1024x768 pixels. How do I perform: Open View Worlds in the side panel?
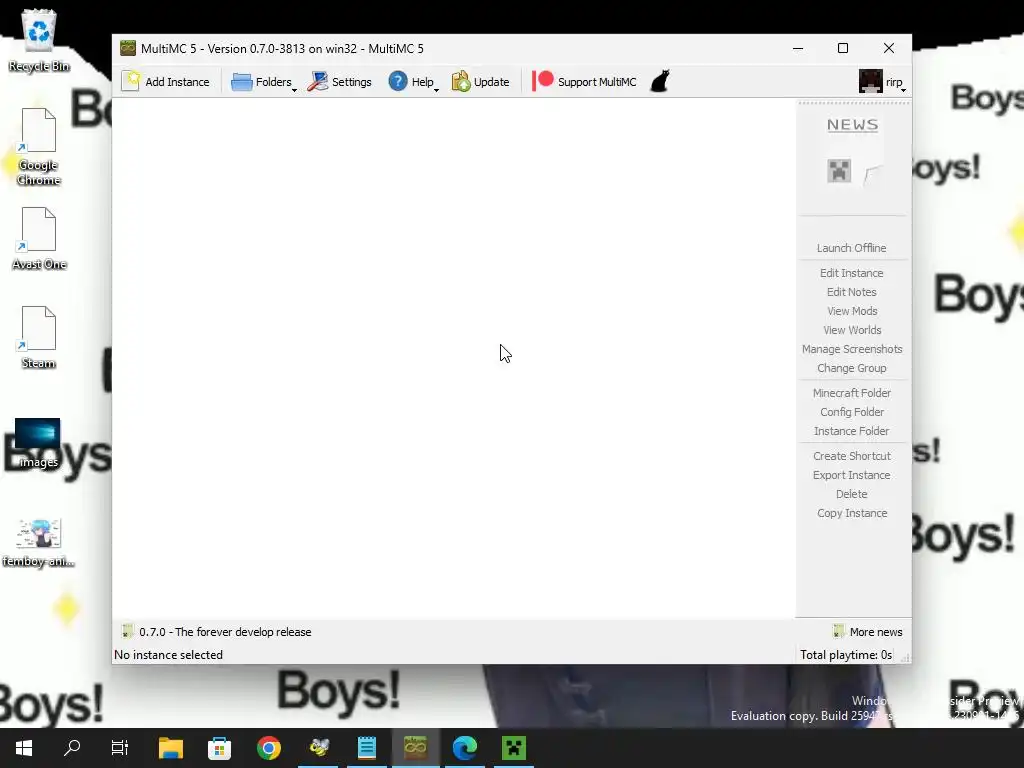[851, 330]
